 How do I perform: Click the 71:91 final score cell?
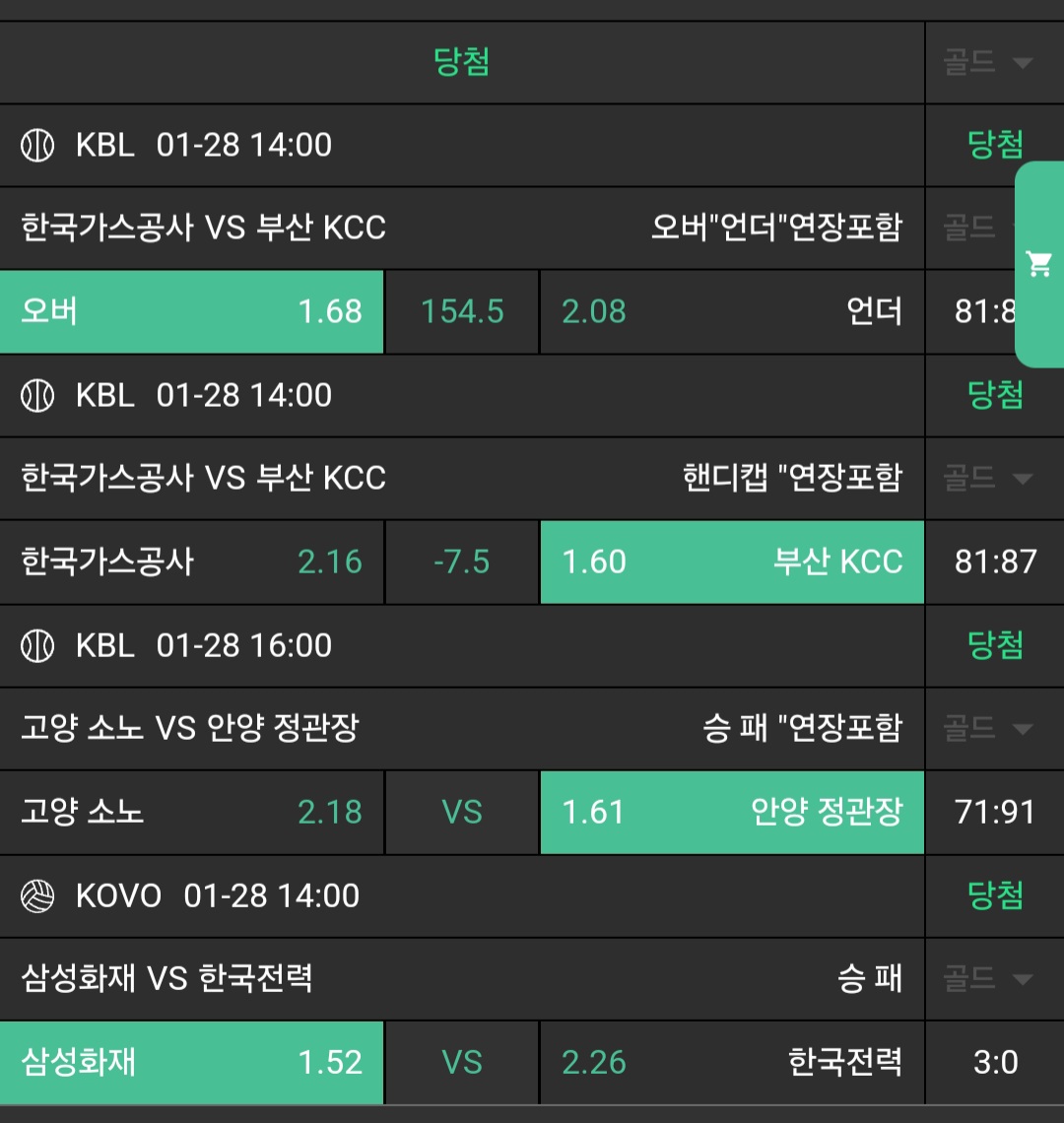tap(995, 813)
